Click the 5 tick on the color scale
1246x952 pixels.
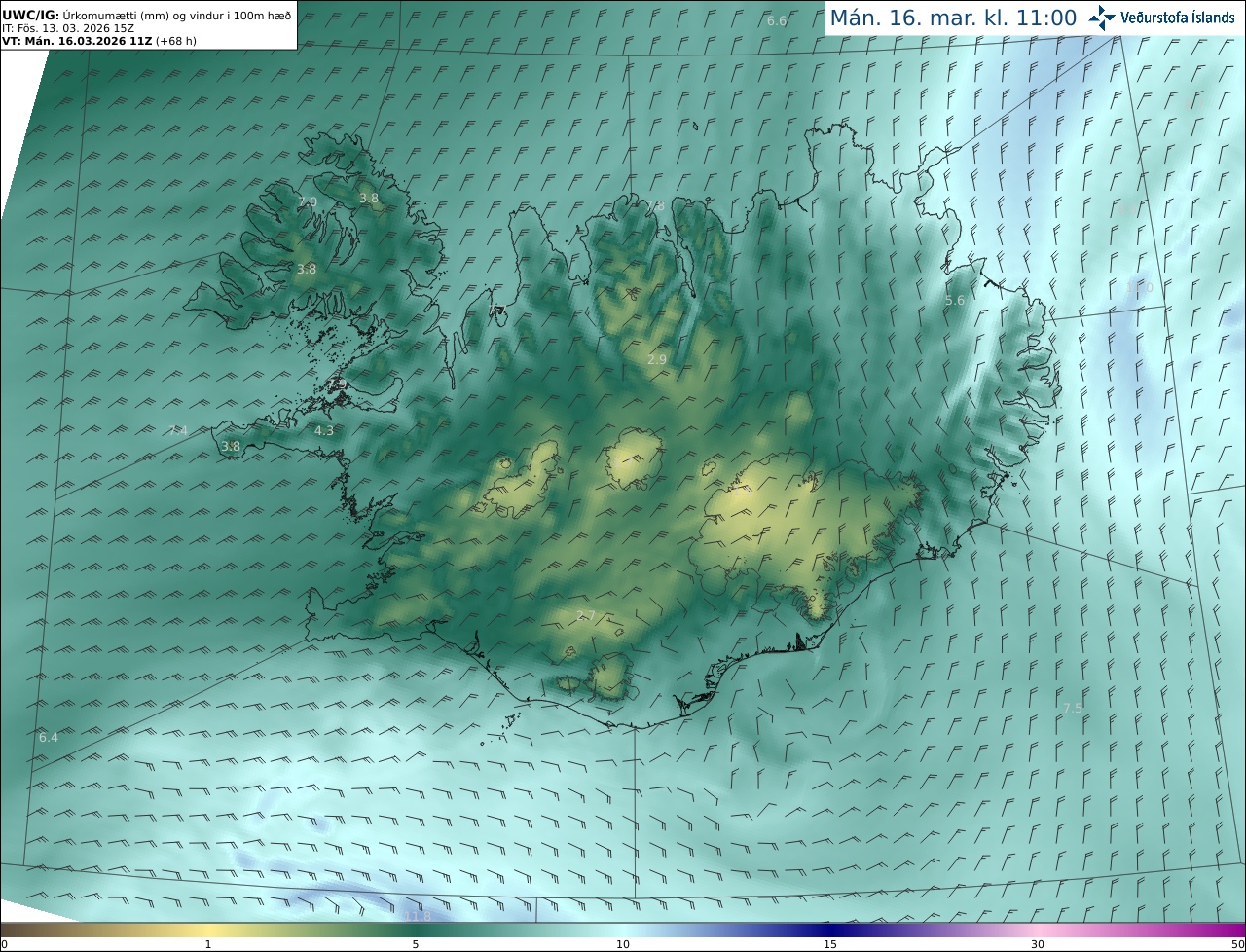416,944
